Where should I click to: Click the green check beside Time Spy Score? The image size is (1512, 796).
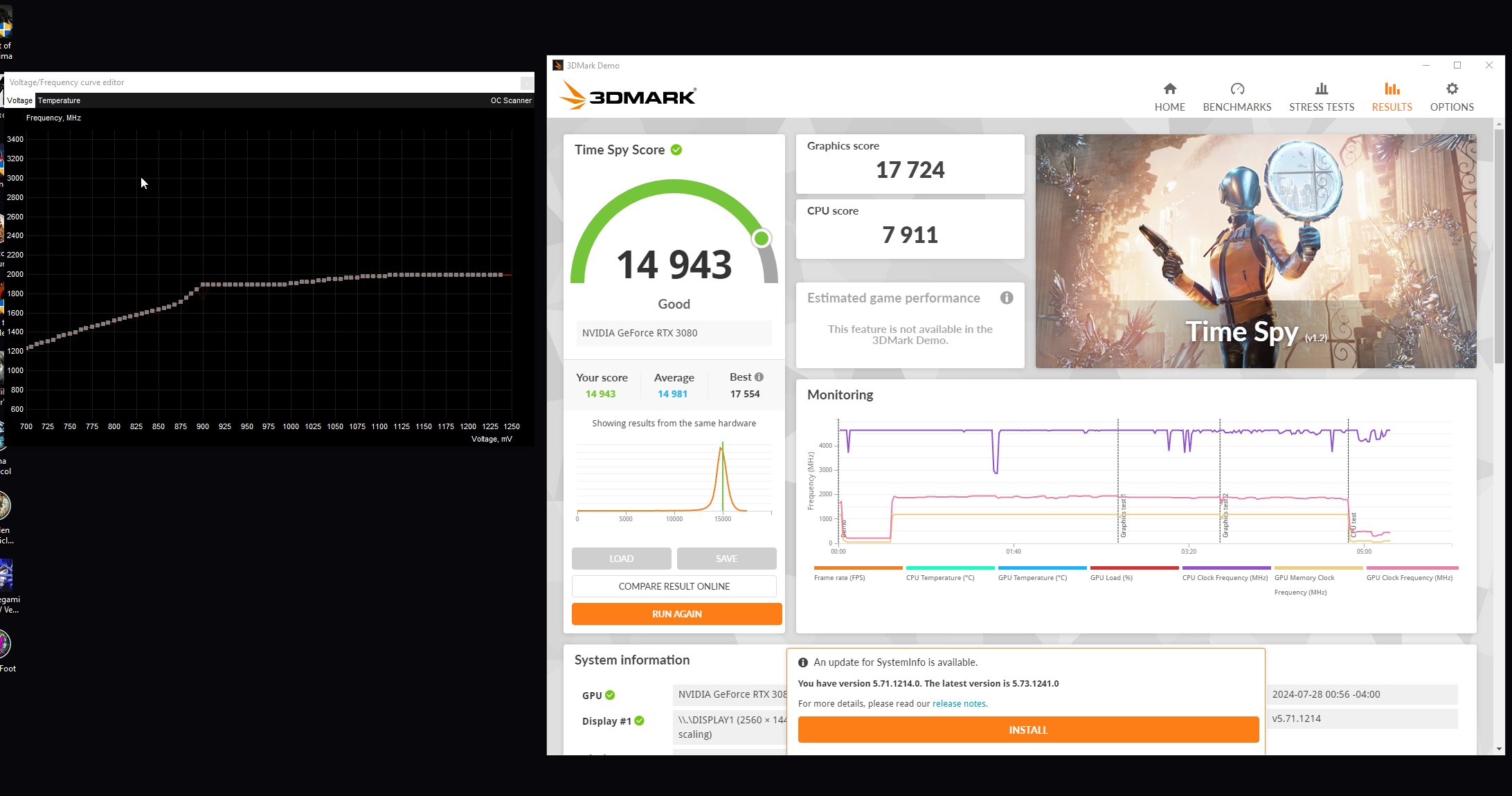point(676,150)
